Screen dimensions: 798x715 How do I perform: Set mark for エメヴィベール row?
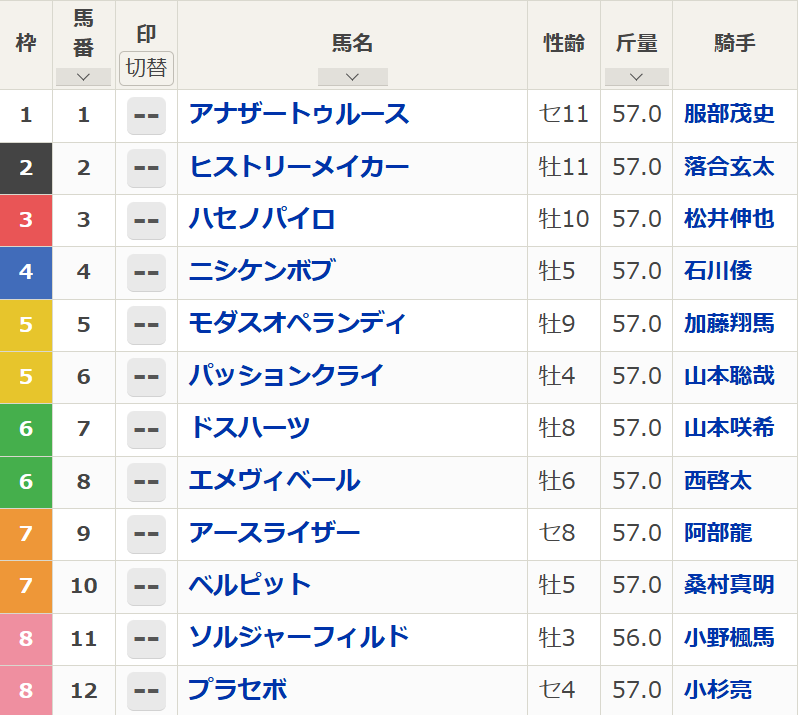pyautogui.click(x=146, y=482)
